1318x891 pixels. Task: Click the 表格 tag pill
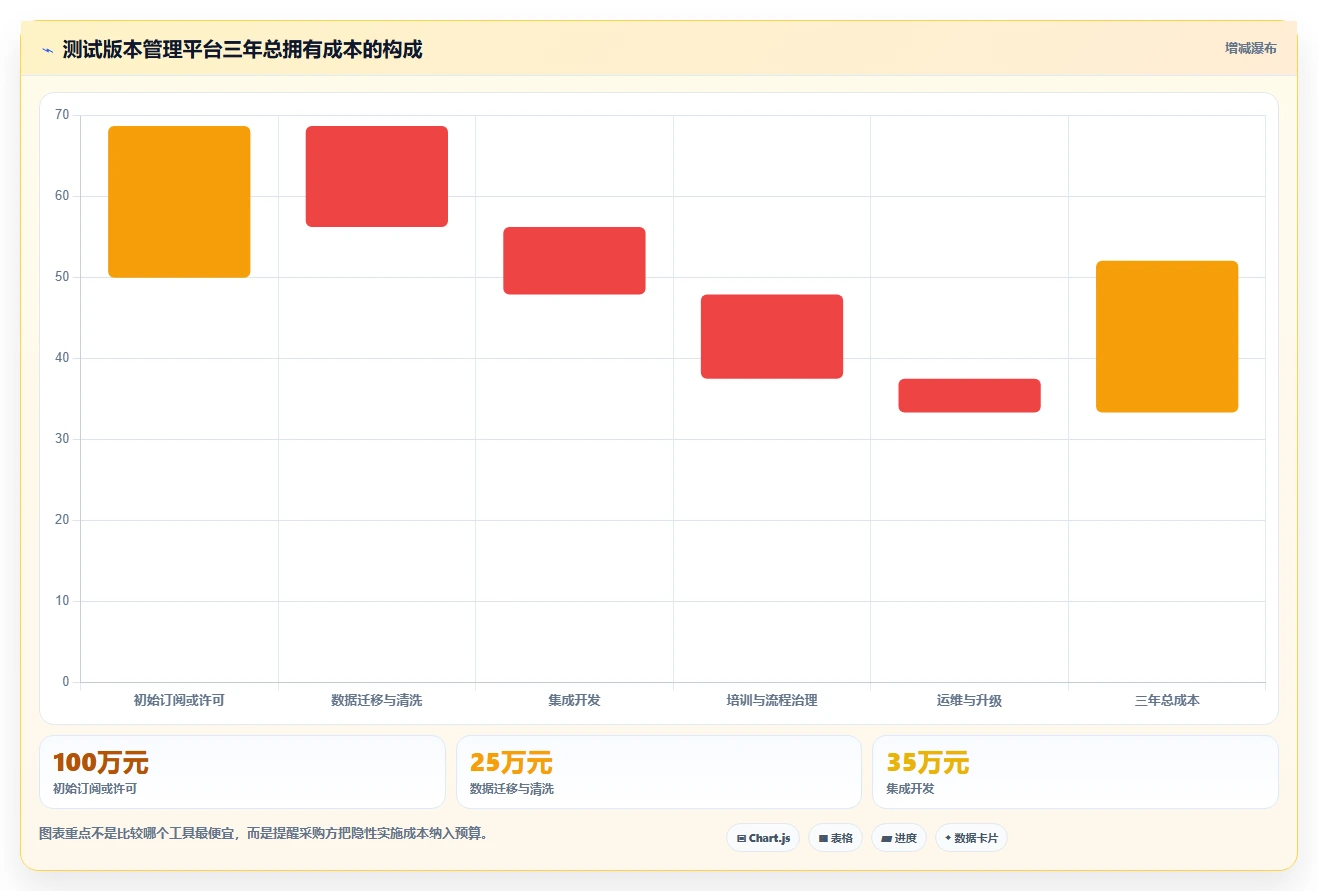[835, 838]
